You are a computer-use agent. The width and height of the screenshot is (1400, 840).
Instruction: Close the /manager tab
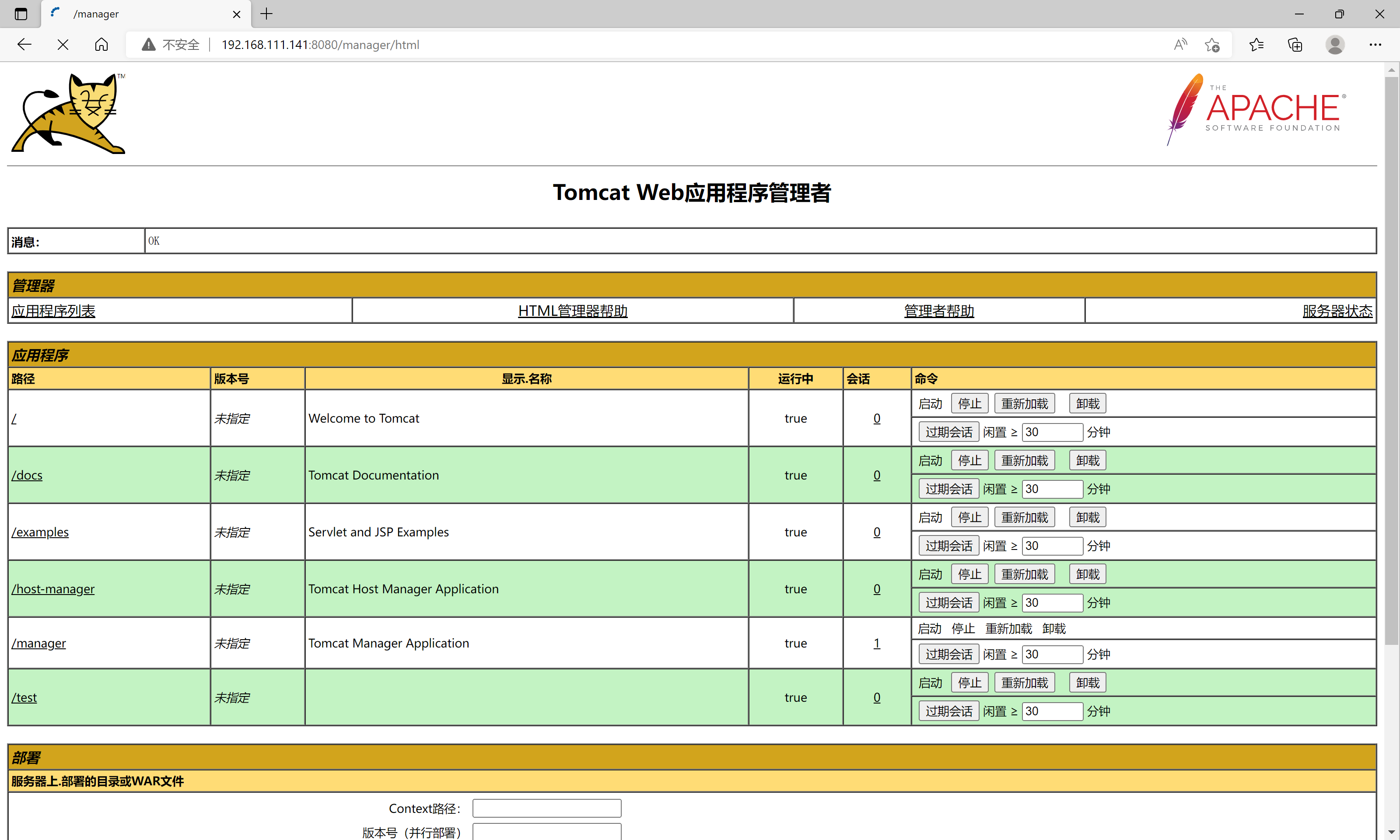coord(237,14)
